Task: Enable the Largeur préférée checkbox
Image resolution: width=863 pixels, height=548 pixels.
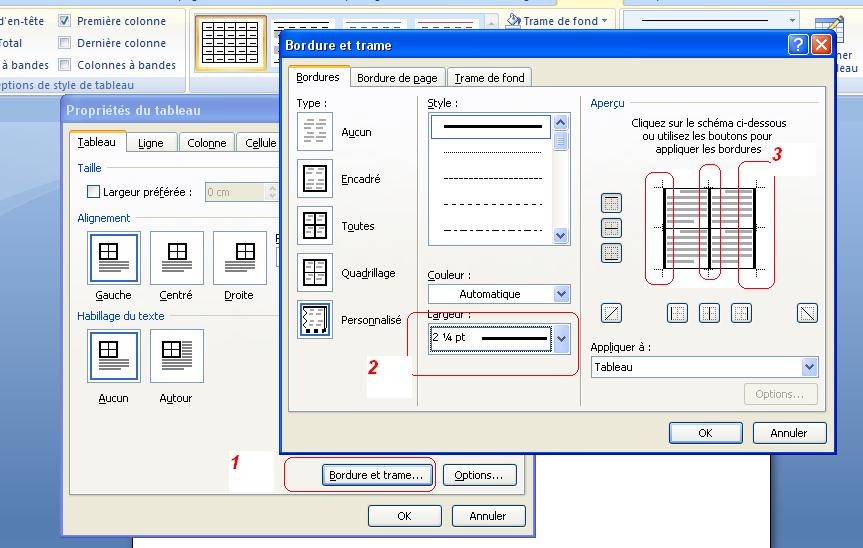Action: pyautogui.click(x=94, y=192)
